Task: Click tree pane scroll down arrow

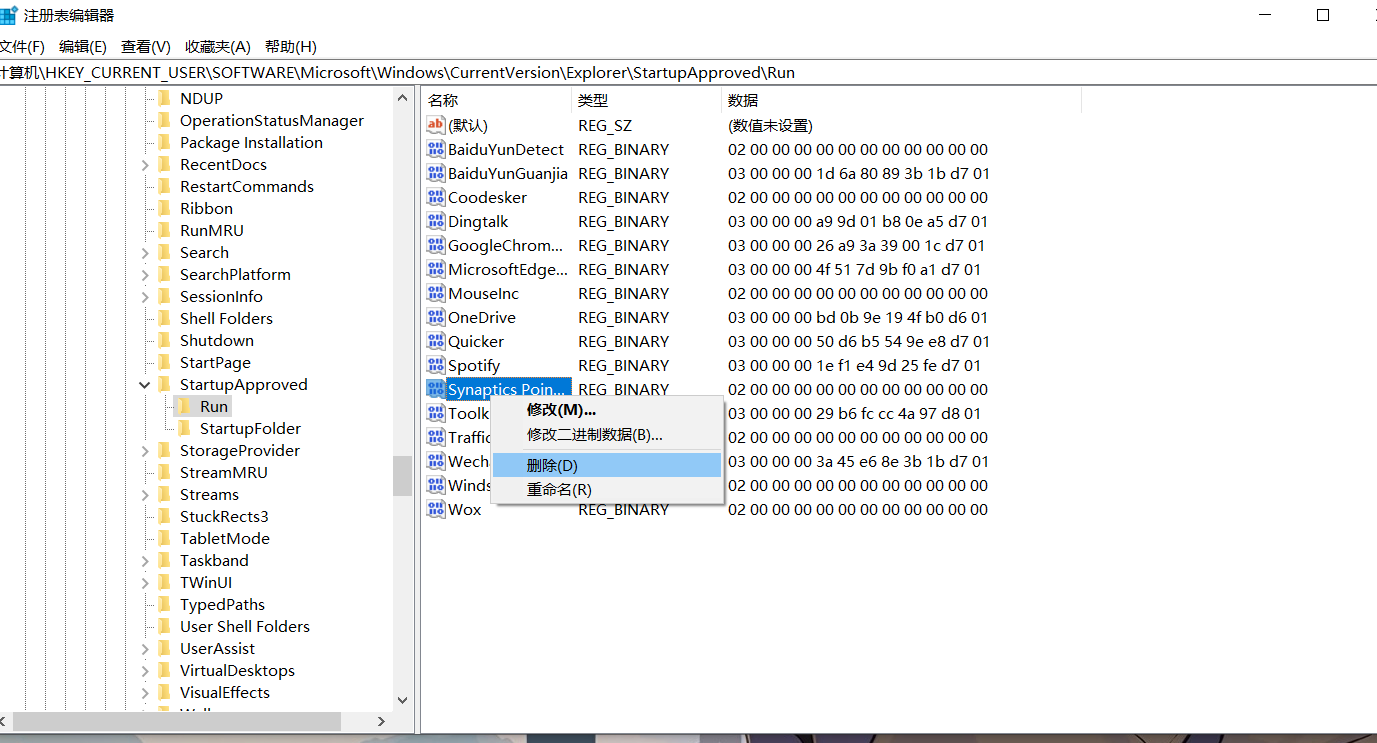Action: 403,701
